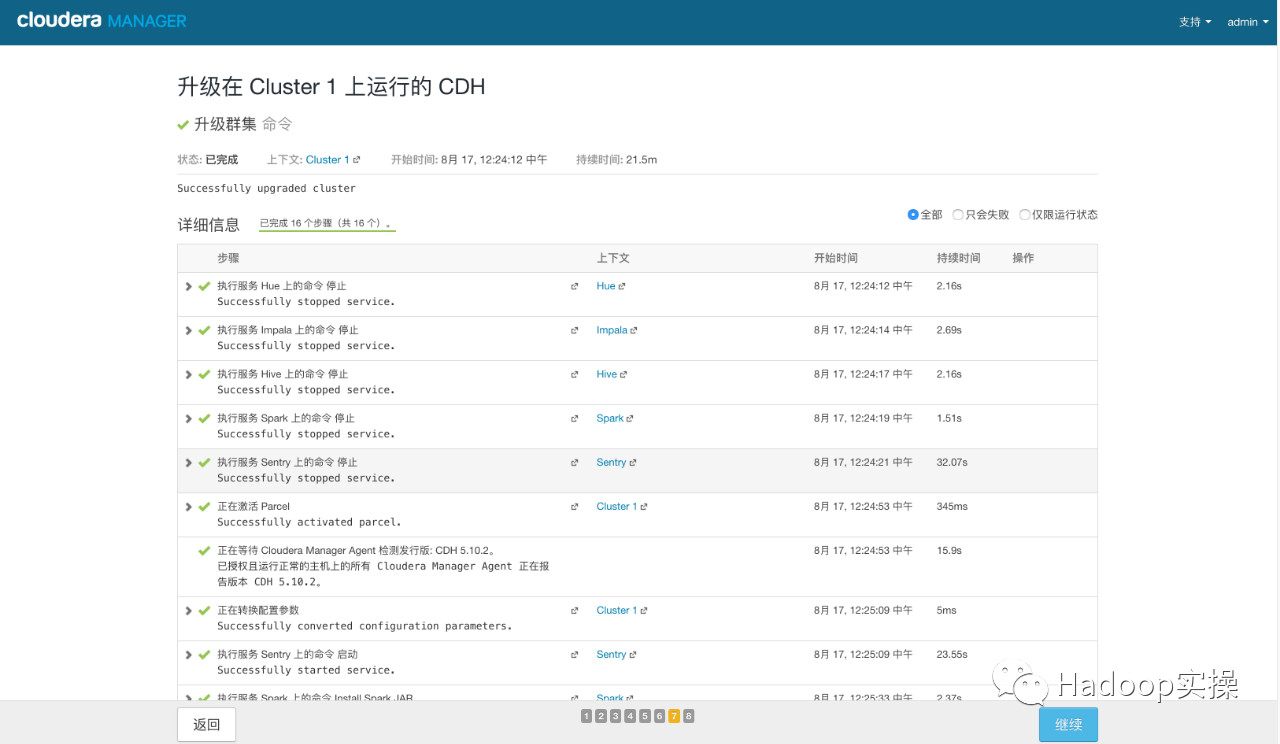Expand the 正在激活 Parcel row
The image size is (1280, 744).
tap(188, 507)
